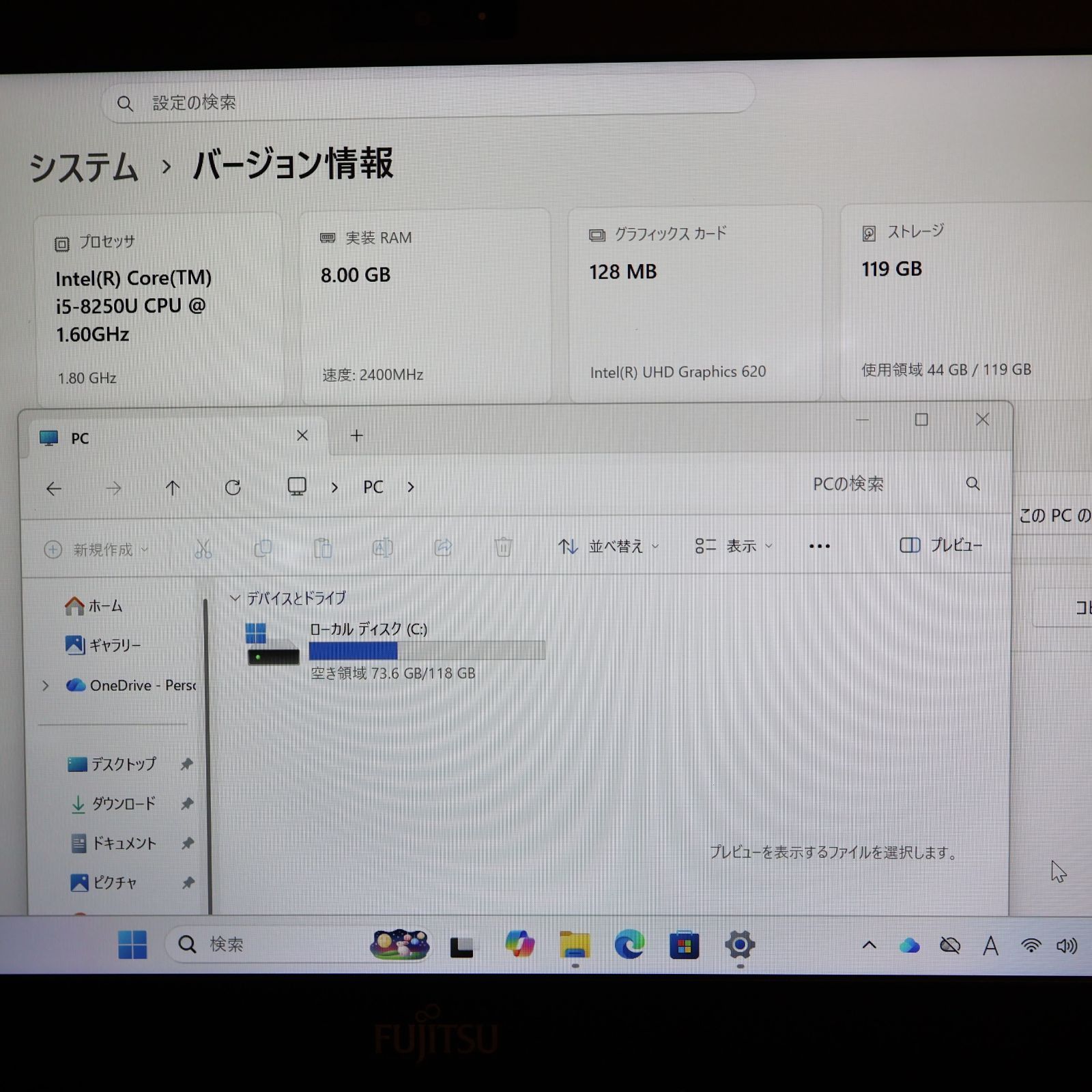Collapse the デバイスとドライブ group
This screenshot has height=1092, width=1092.
click(x=235, y=599)
